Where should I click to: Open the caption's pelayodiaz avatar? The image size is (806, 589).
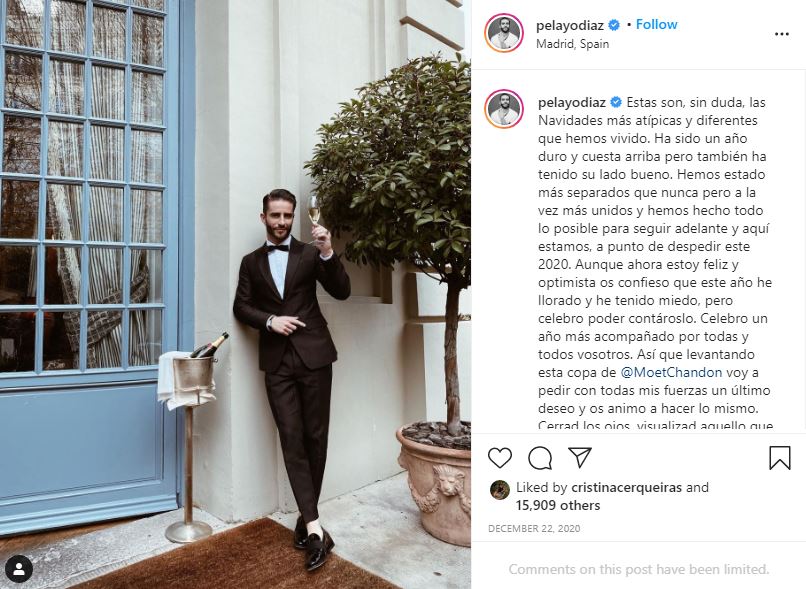[x=504, y=109]
